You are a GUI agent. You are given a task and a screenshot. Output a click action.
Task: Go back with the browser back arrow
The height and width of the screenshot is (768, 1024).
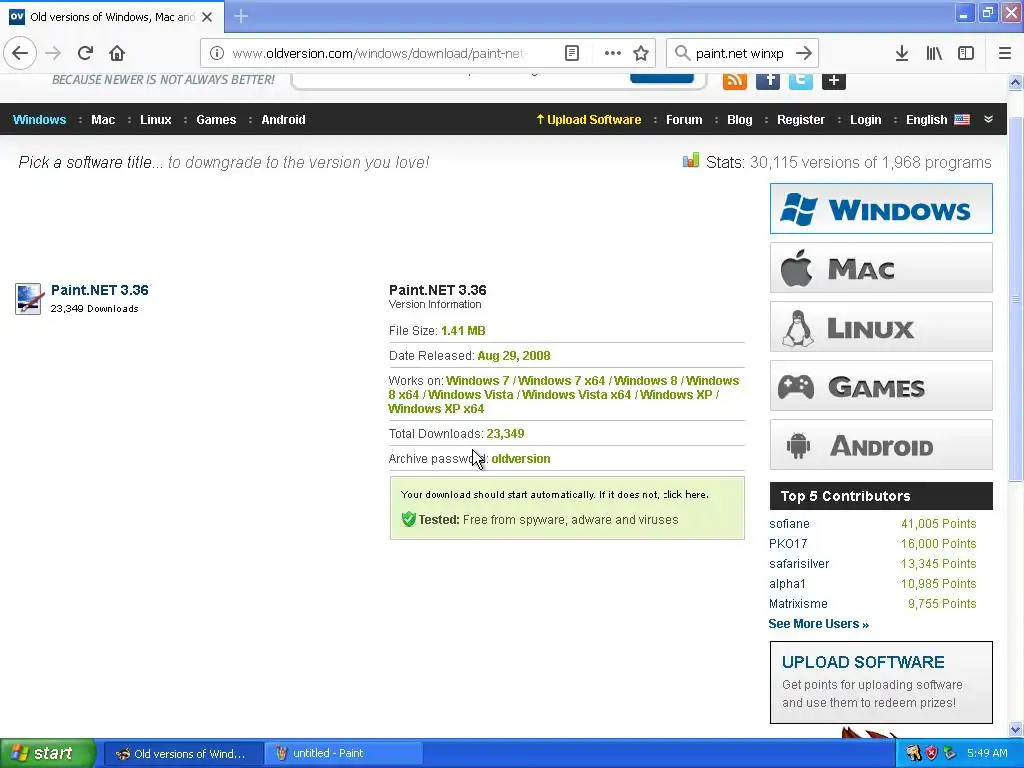point(20,53)
